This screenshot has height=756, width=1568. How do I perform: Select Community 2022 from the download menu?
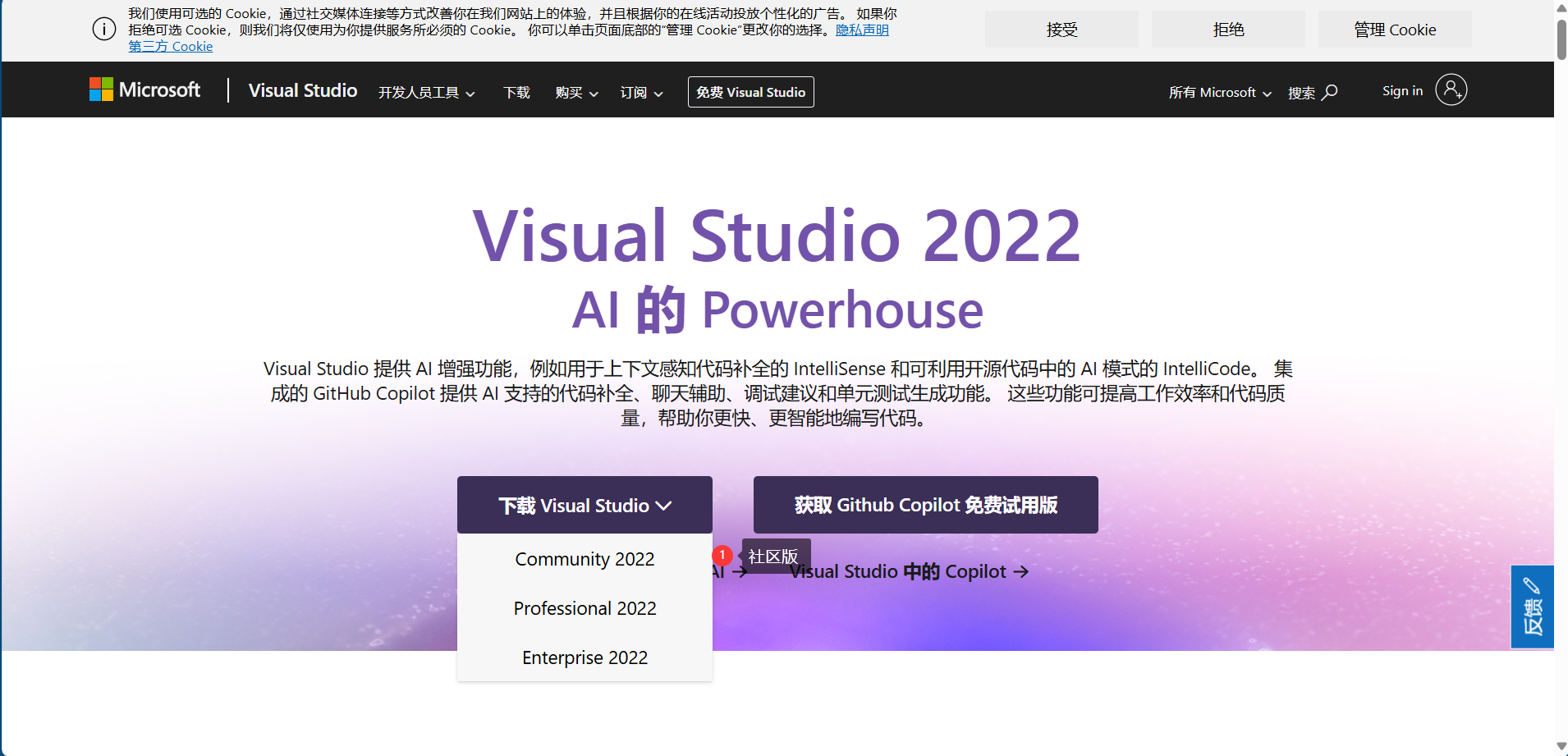pos(585,559)
